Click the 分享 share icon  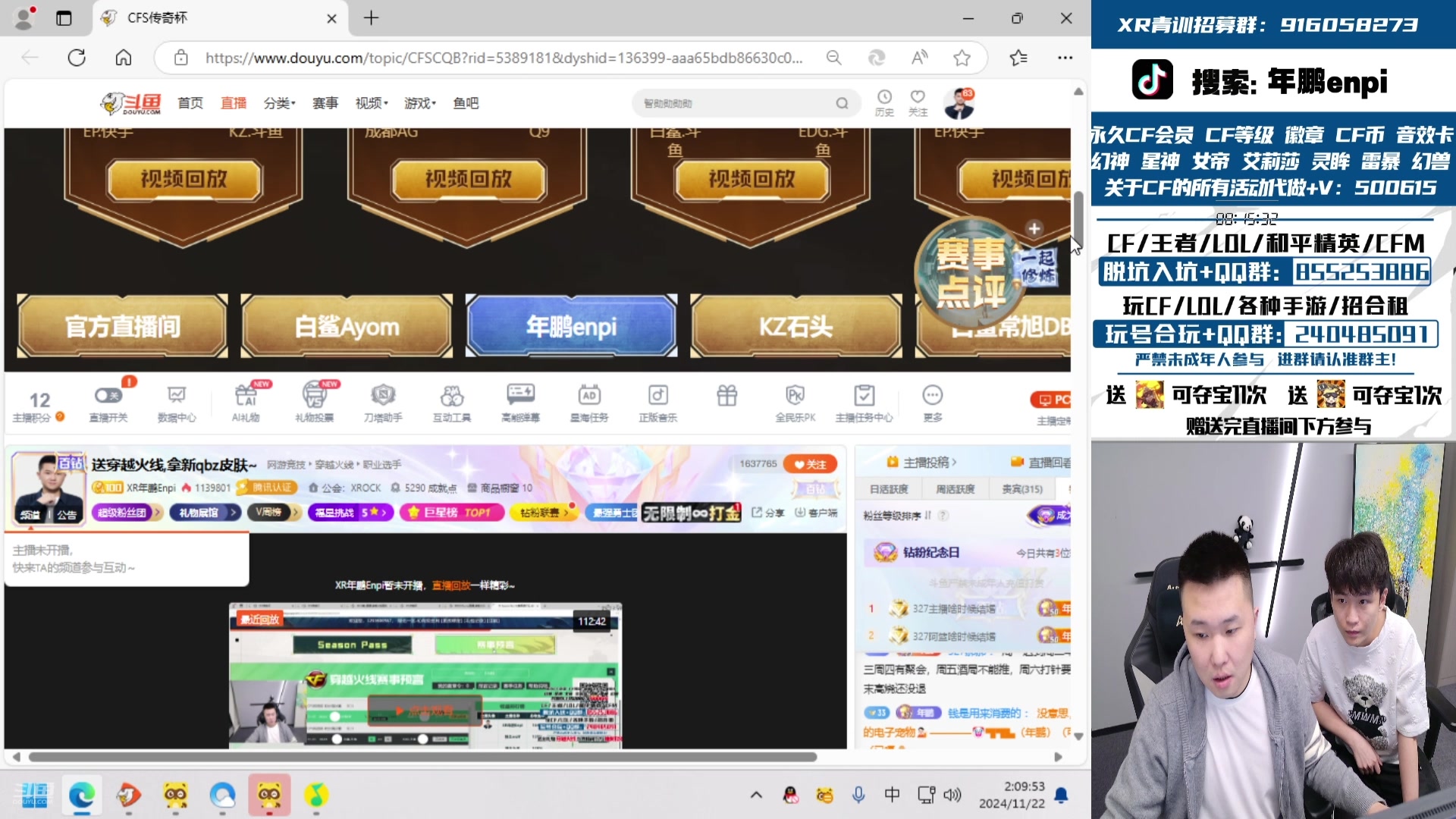[x=768, y=513]
